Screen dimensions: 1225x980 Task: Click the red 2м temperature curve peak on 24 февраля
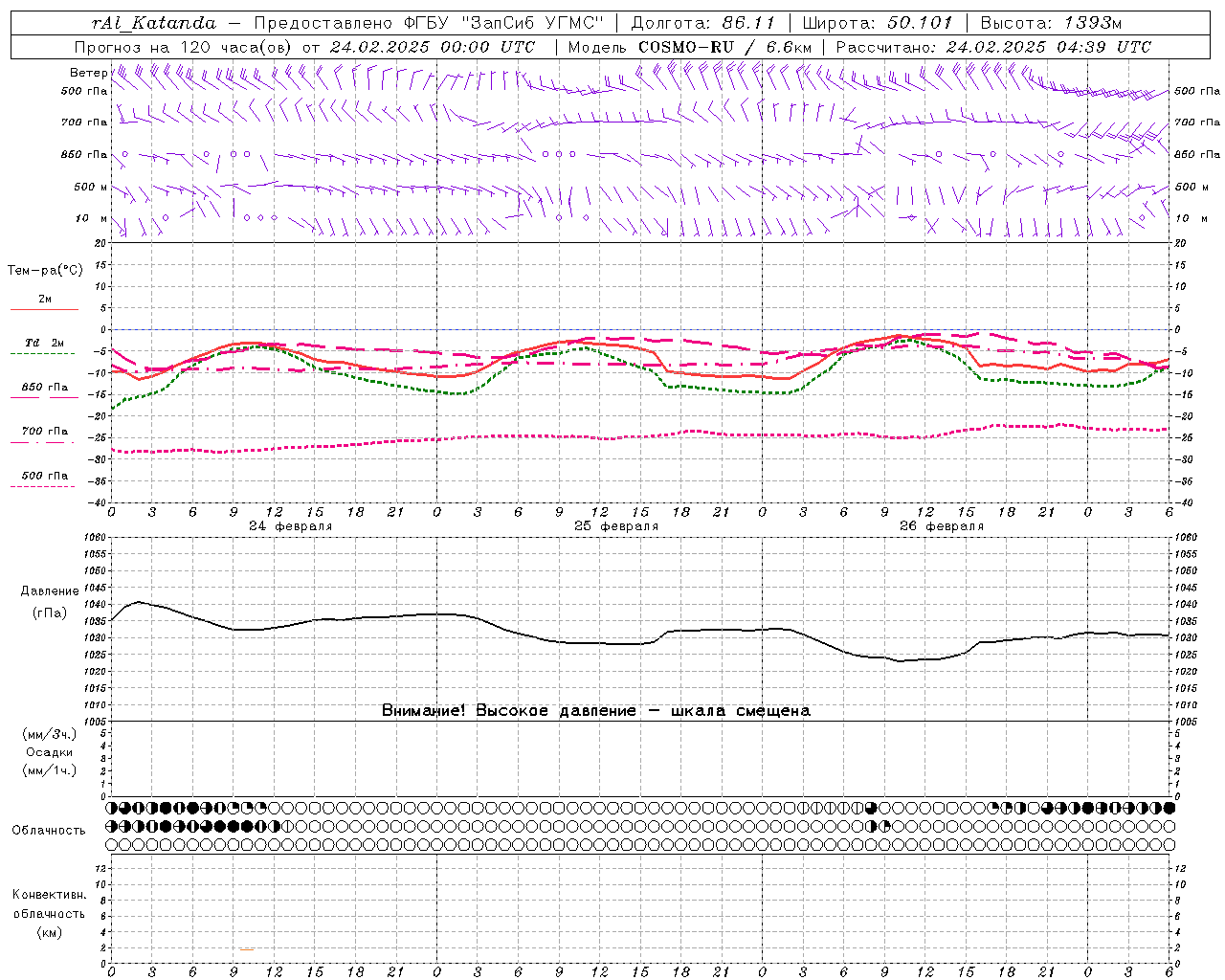pyautogui.click(x=249, y=343)
